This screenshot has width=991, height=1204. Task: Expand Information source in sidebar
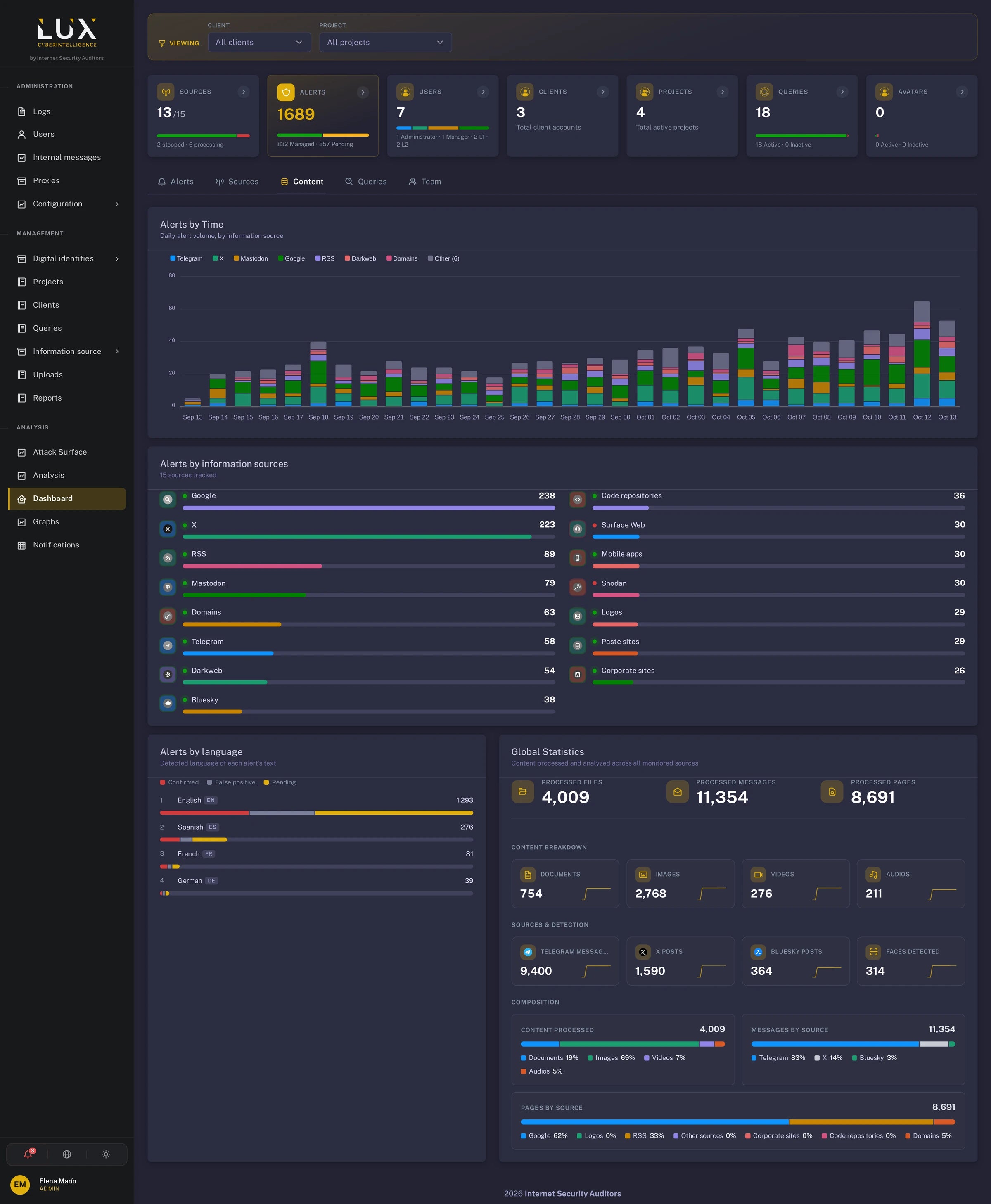67,352
